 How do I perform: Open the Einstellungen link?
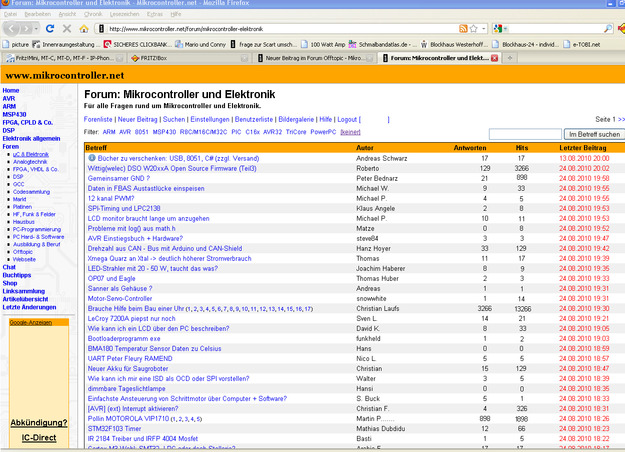click(x=210, y=119)
